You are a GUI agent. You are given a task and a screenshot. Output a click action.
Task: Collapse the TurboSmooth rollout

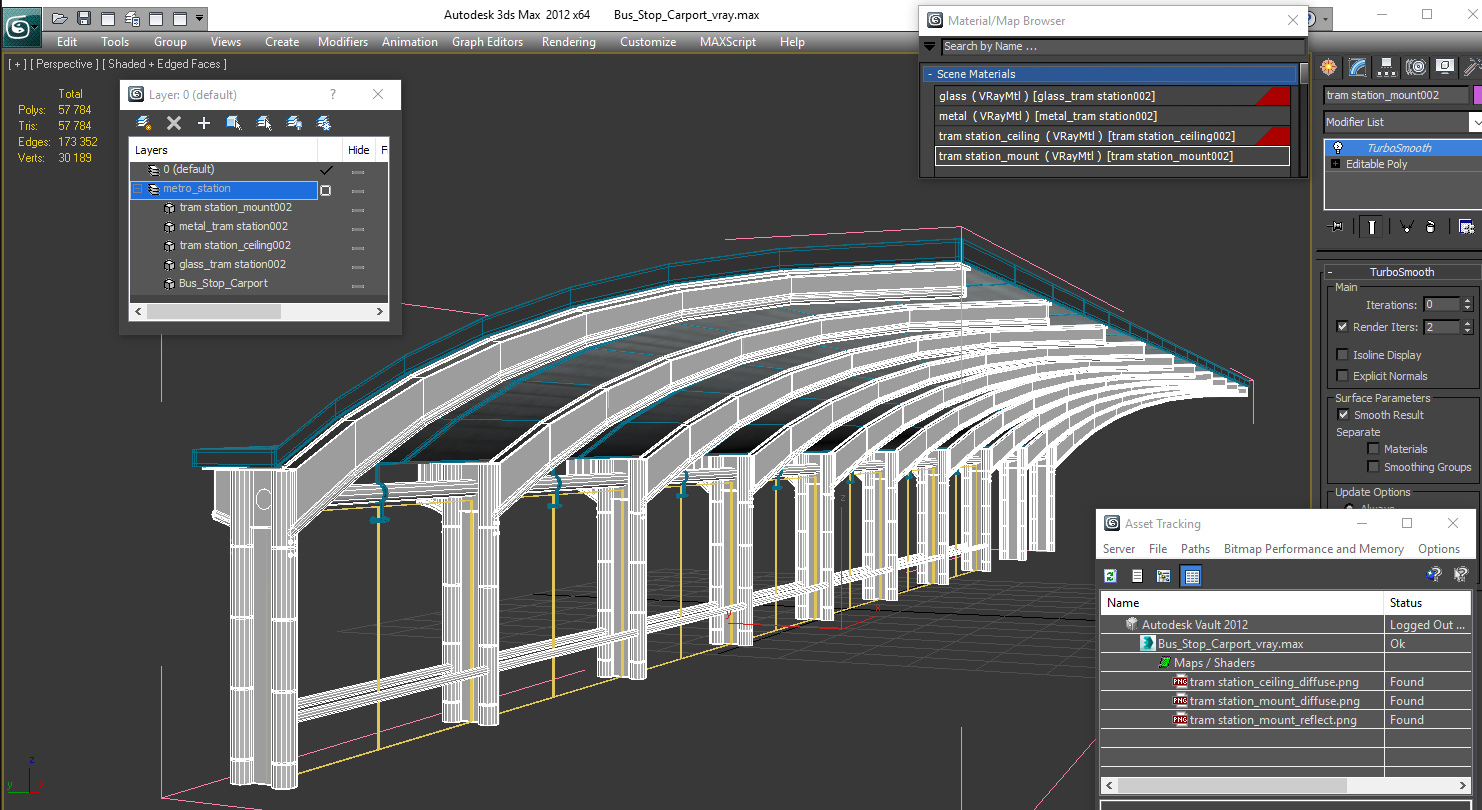click(x=1330, y=272)
